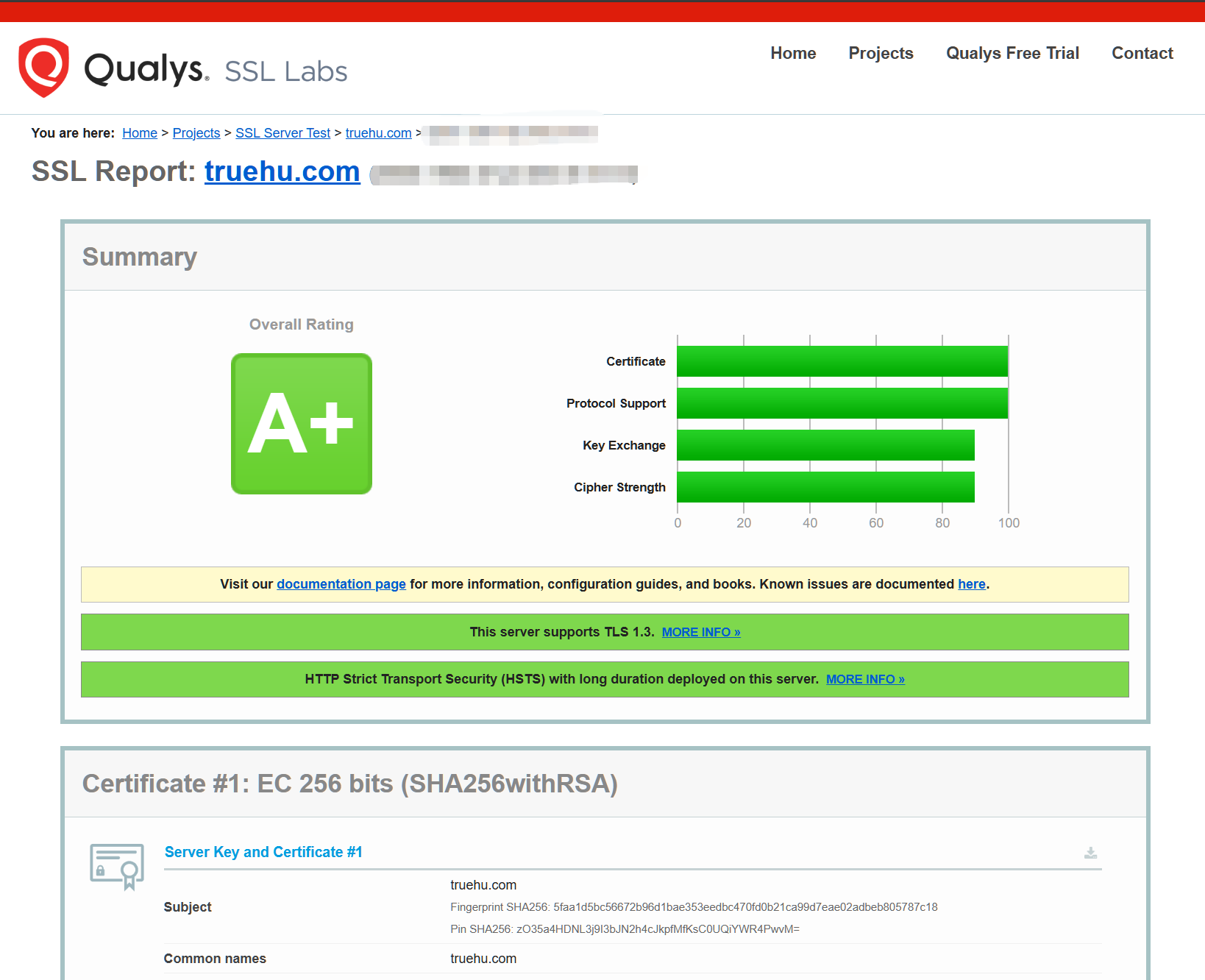Click the certificate download icon

[x=1090, y=853]
